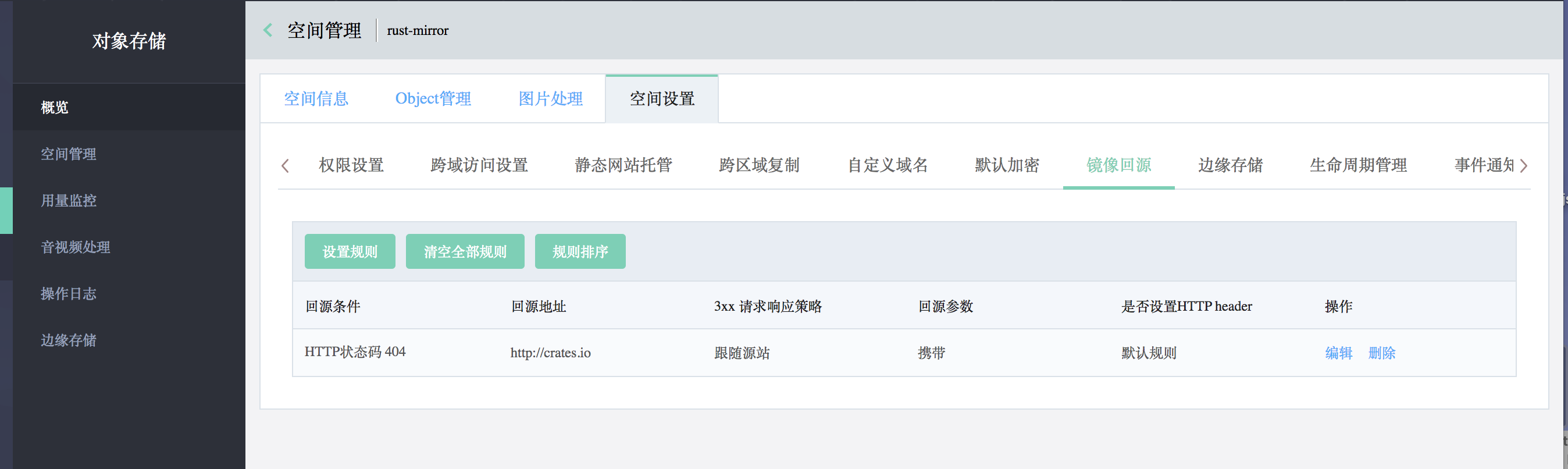The image size is (1568, 469).
Task: Click right chevron to reveal more settings tabs
Action: click(x=1524, y=166)
